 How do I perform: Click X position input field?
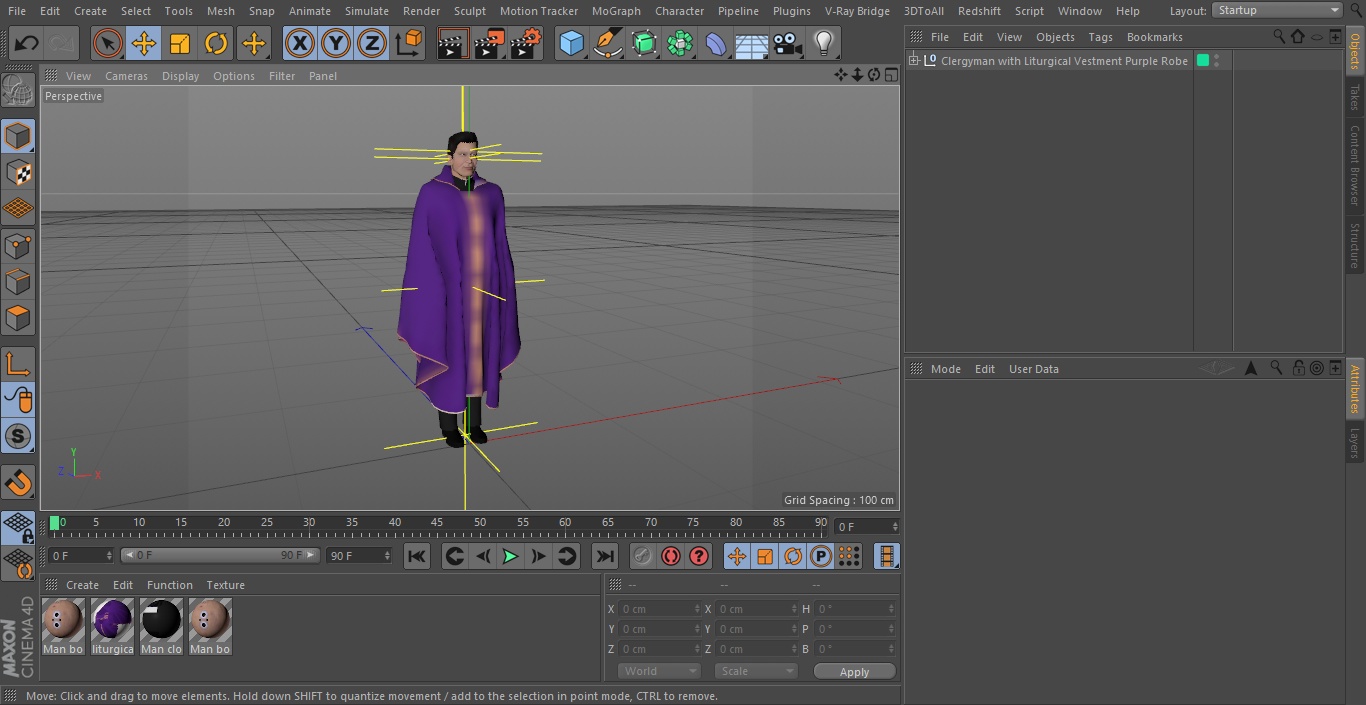[659, 609]
